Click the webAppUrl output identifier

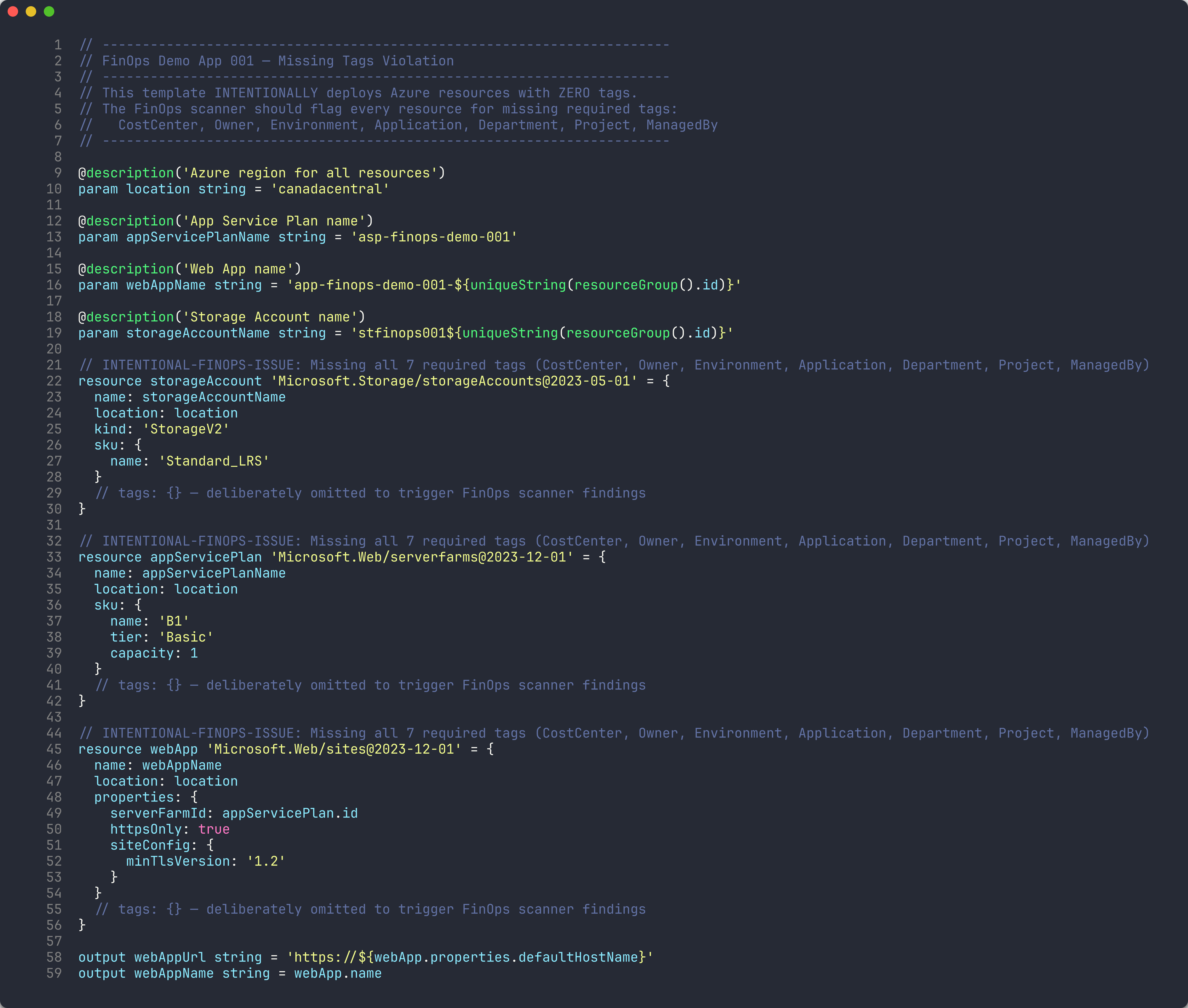pos(170,957)
